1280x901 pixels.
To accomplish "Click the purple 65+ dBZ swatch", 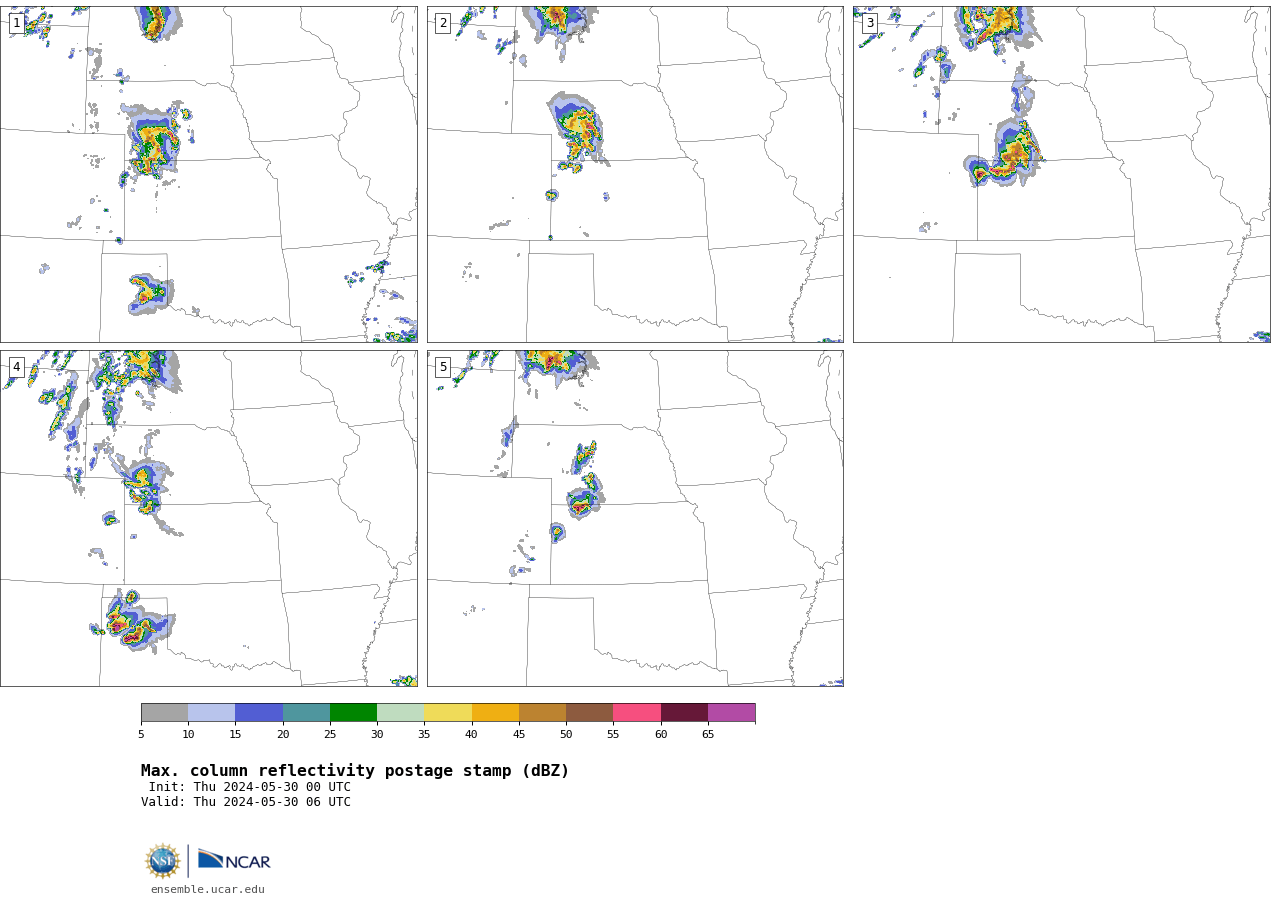I will click(731, 713).
